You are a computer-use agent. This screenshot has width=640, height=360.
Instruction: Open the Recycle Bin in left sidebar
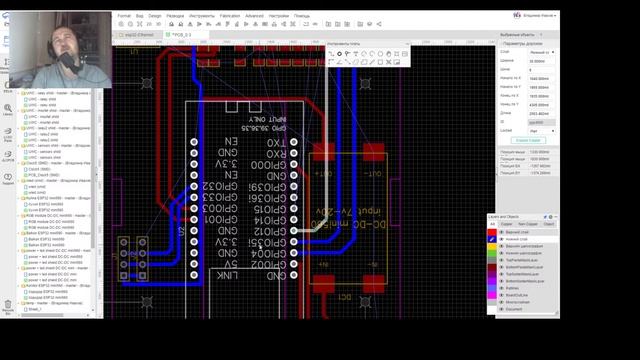tap(8, 307)
